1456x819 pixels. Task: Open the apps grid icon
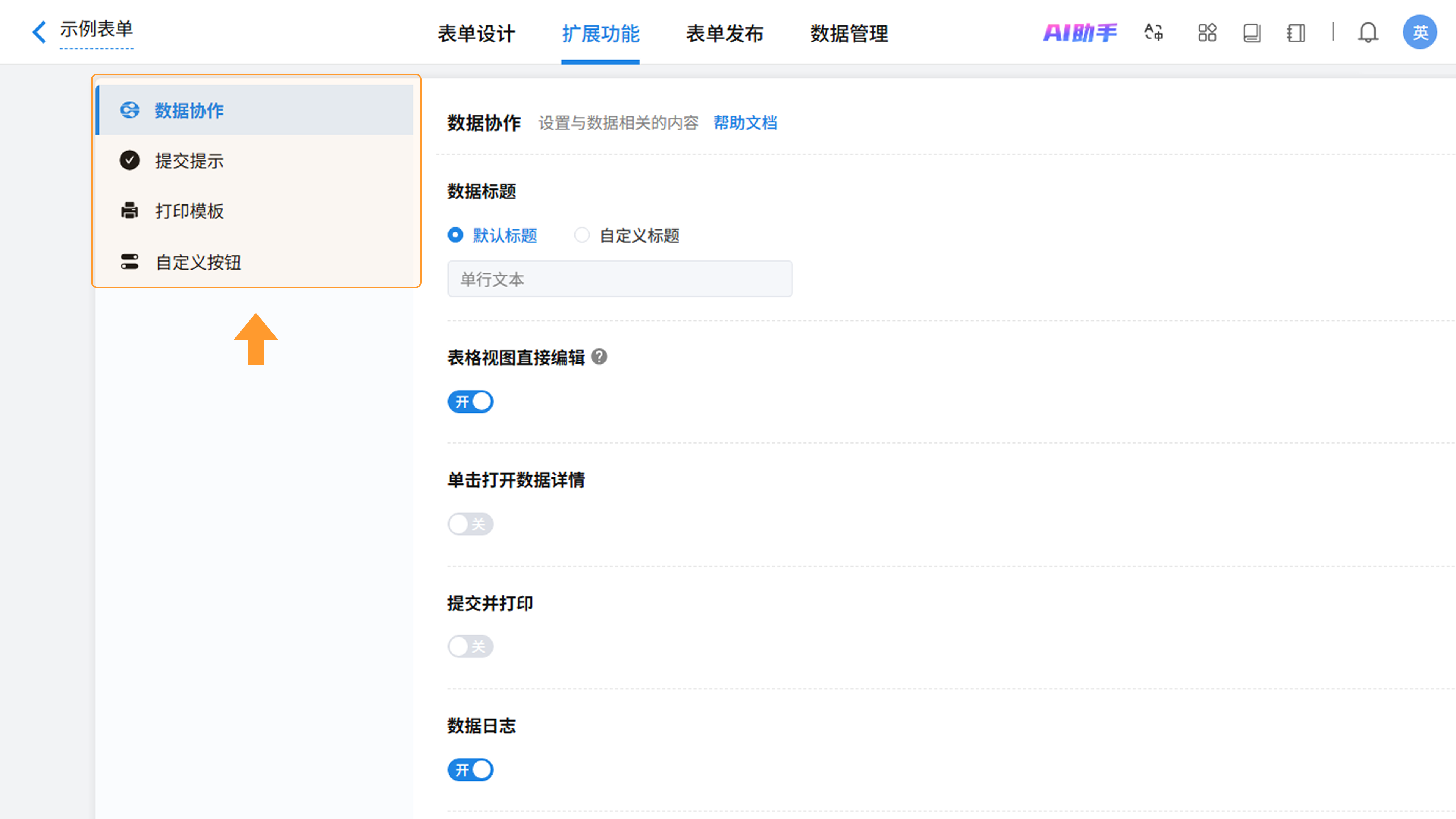pos(1207,32)
